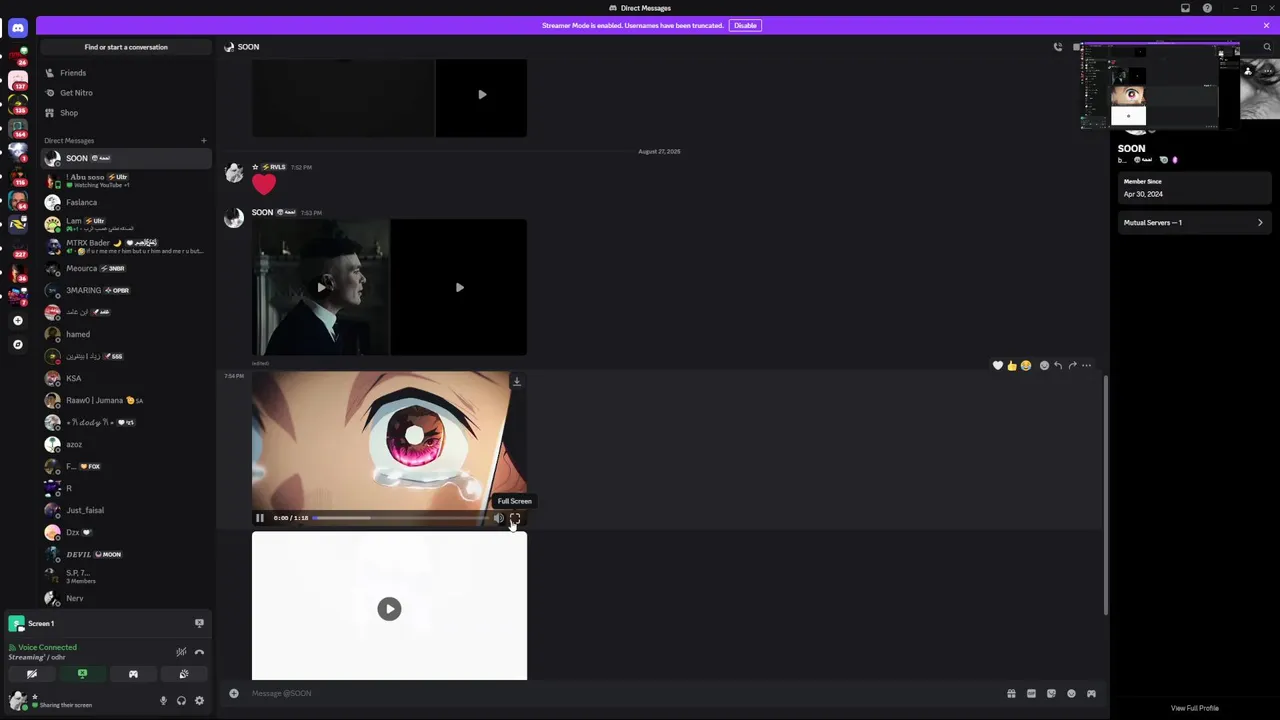Start a voice call with SOON
Image resolution: width=1280 pixels, height=720 pixels.
[1058, 47]
